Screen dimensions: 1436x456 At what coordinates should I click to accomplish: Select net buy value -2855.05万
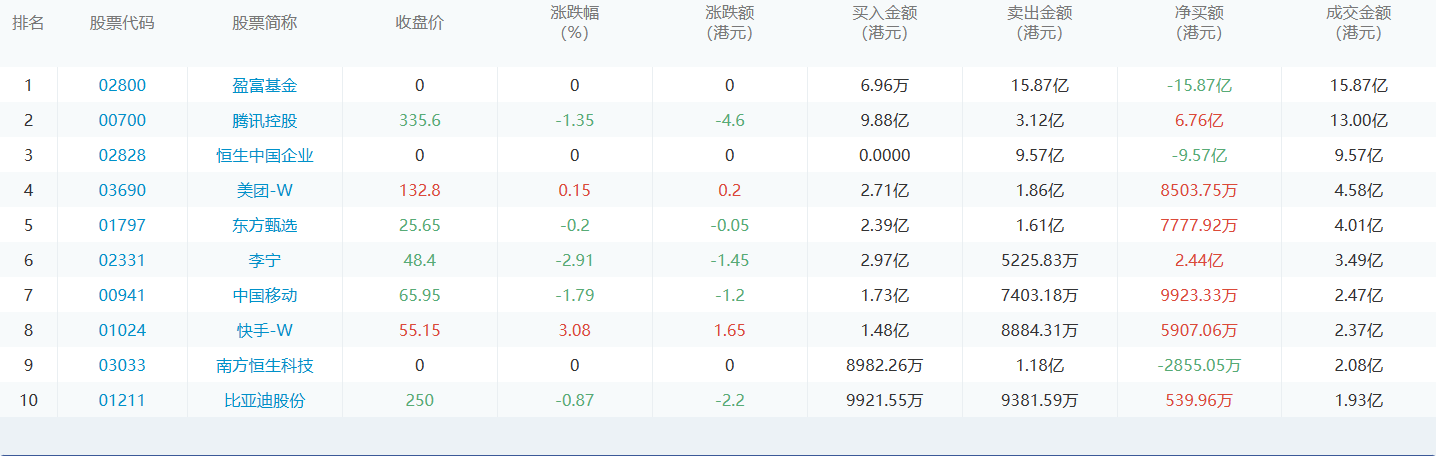point(1199,366)
